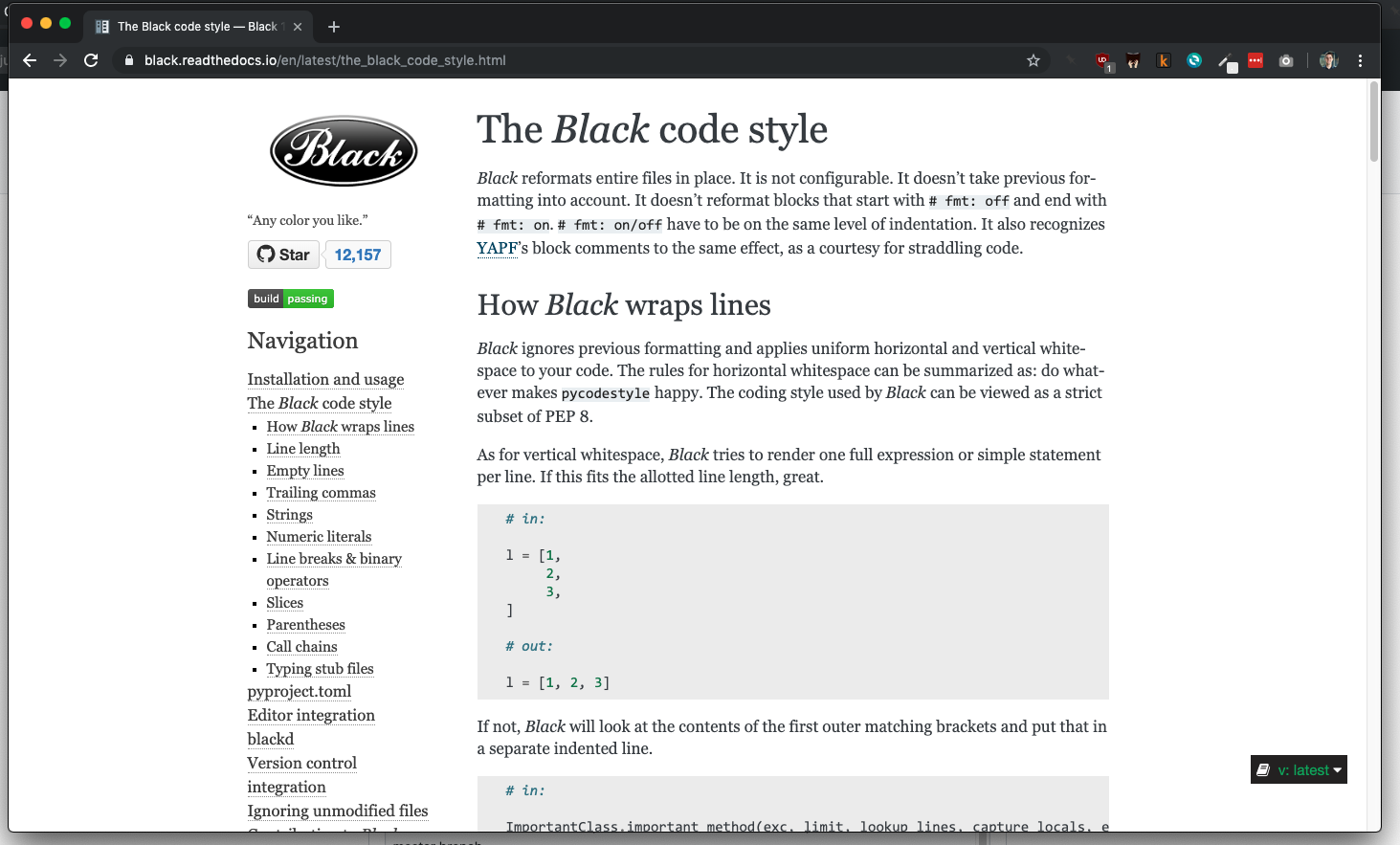Click the Black project logo

coord(343,150)
